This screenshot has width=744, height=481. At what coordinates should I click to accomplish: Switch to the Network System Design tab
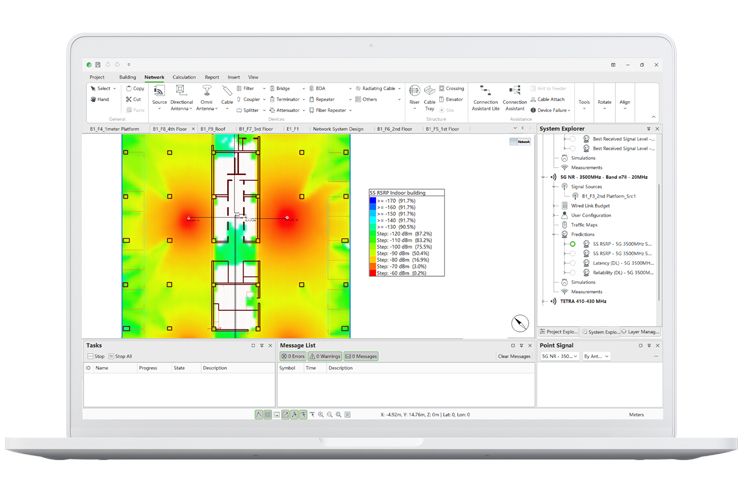(x=338, y=129)
